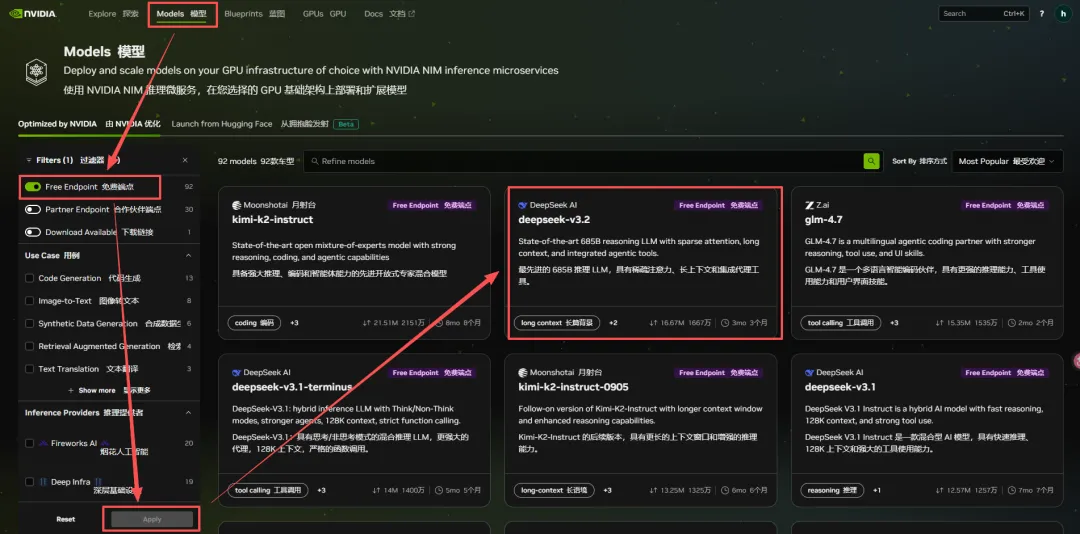This screenshot has height=534, width=1080.
Task: Open the Sort By Most Popular dropdown
Action: tap(1007, 161)
